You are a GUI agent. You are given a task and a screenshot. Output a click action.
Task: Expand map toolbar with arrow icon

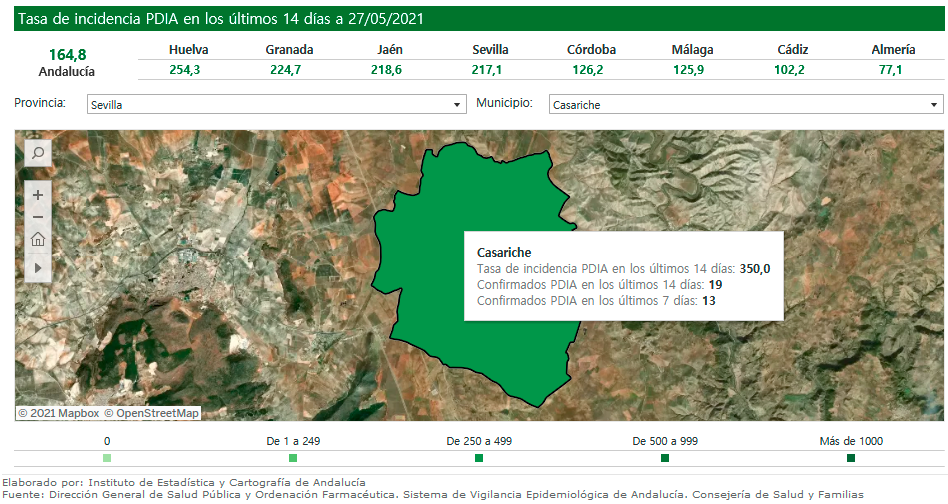point(38,268)
